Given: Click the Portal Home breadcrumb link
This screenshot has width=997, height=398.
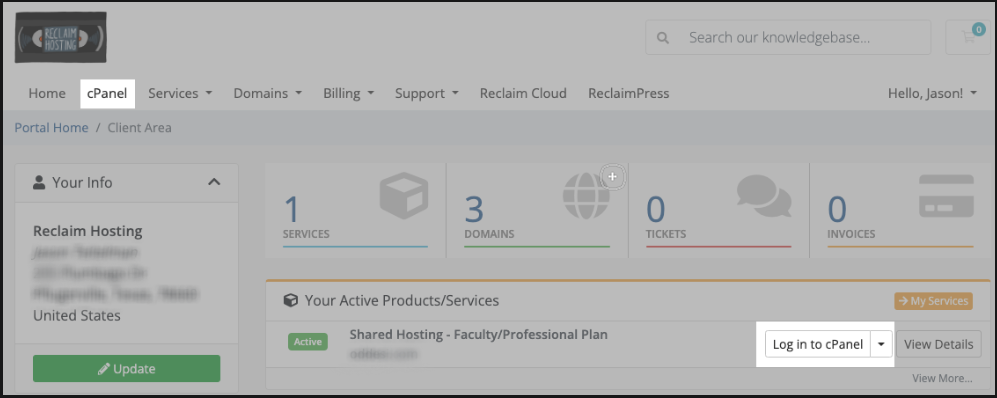Looking at the screenshot, I should click(x=52, y=128).
